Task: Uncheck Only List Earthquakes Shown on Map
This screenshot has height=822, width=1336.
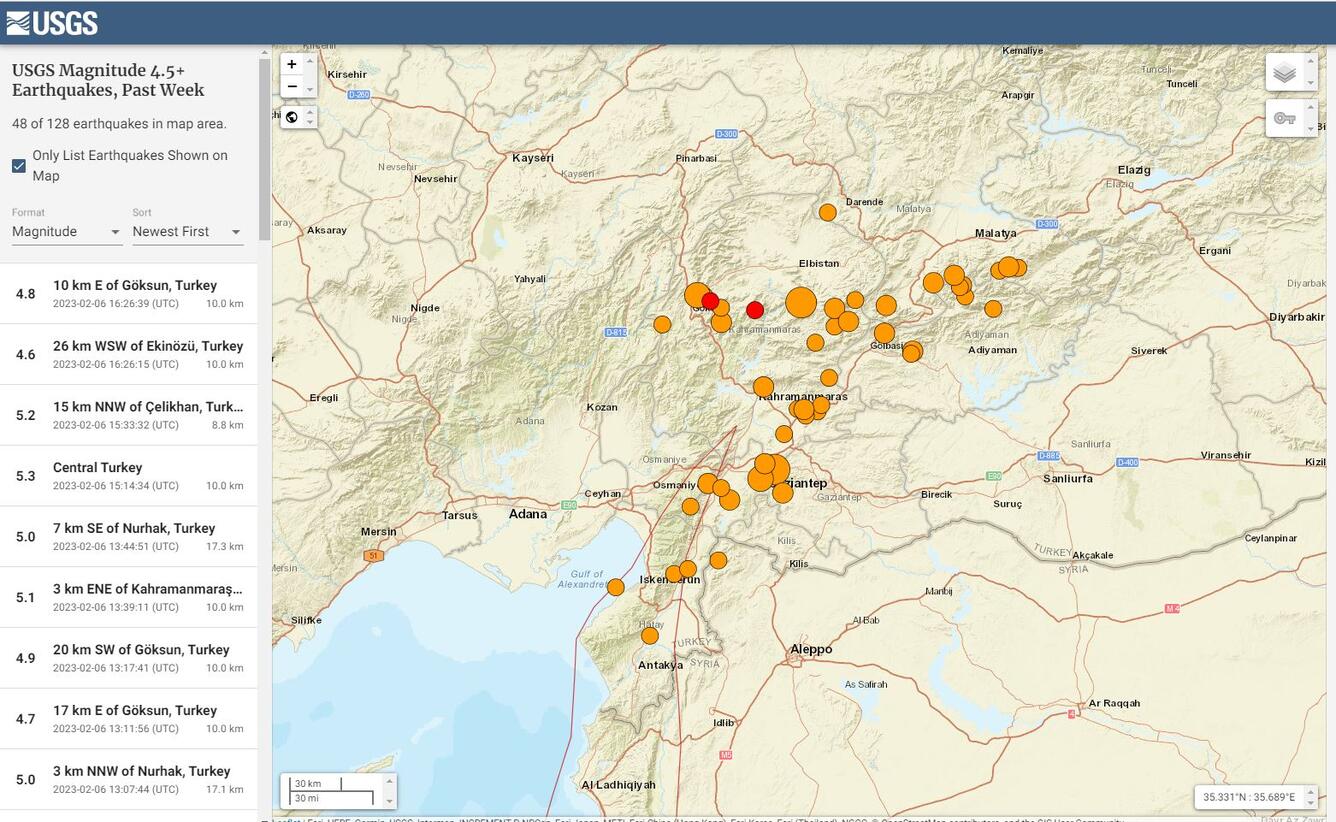Action: click(18, 165)
